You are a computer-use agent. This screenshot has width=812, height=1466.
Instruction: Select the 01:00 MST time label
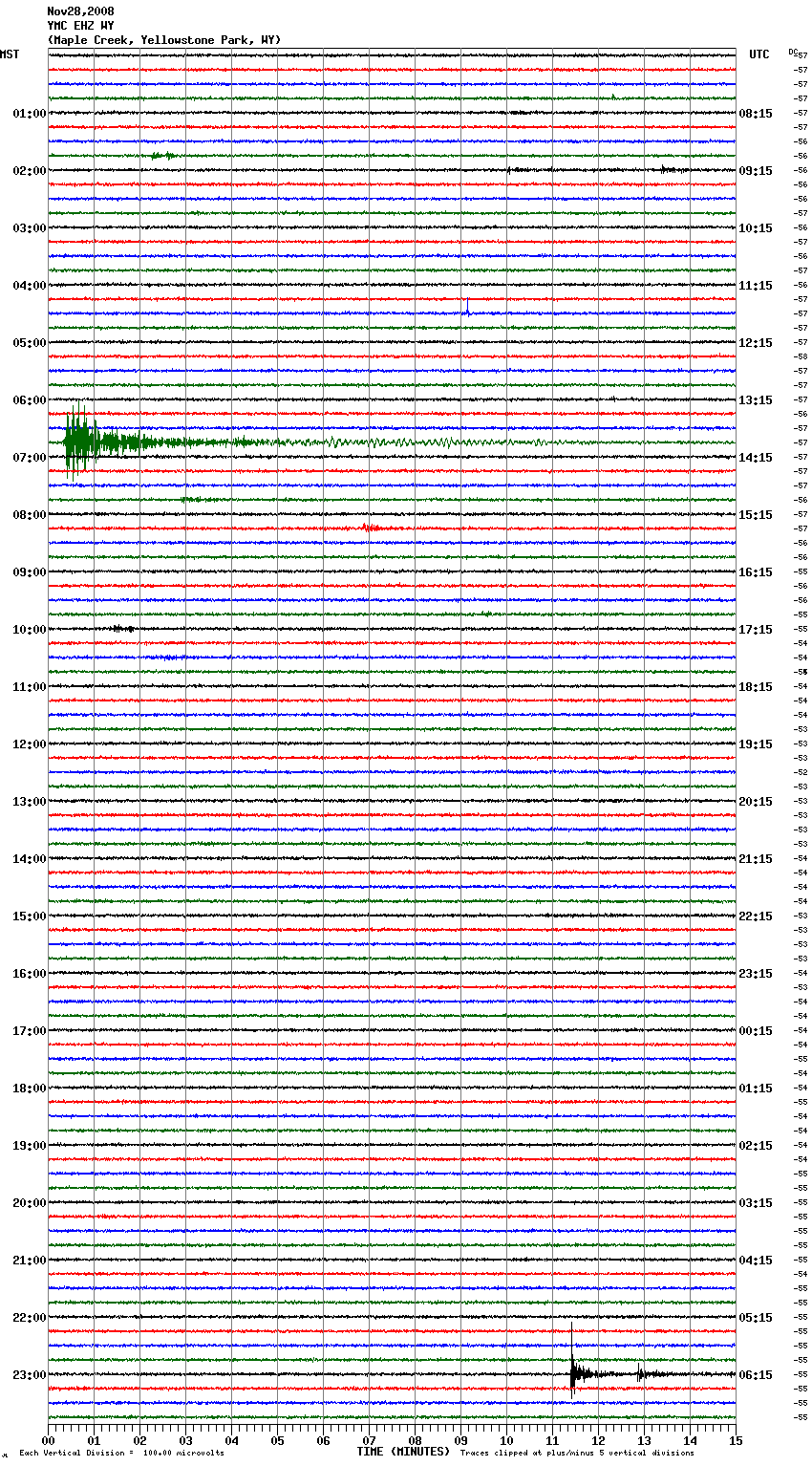(x=30, y=114)
